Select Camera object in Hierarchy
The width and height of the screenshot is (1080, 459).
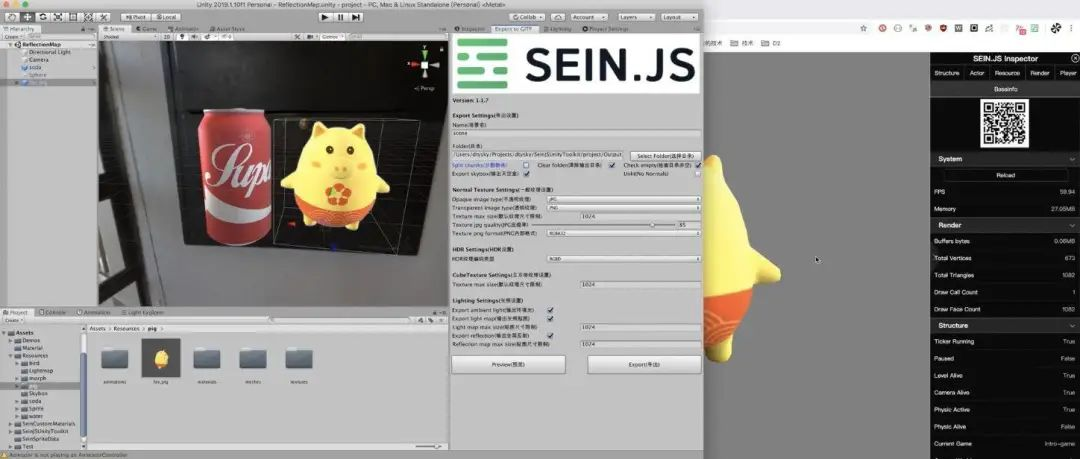(x=39, y=60)
